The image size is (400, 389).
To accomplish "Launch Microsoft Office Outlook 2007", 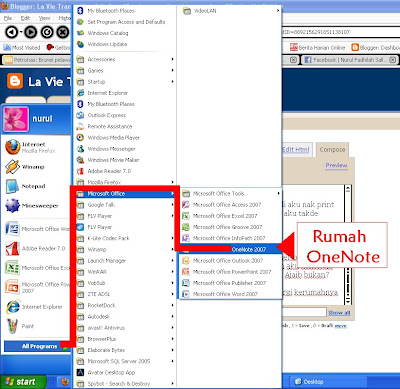I will point(231,260).
